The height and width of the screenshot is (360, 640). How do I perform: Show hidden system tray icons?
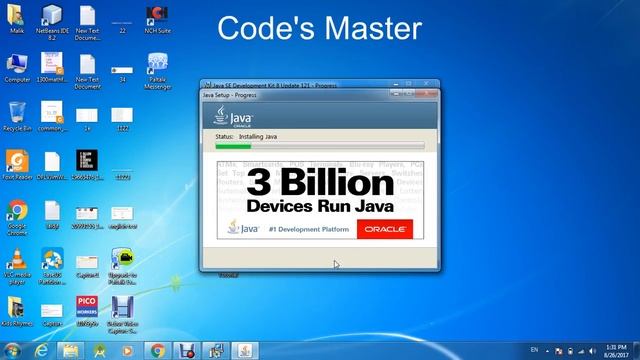[547, 351]
